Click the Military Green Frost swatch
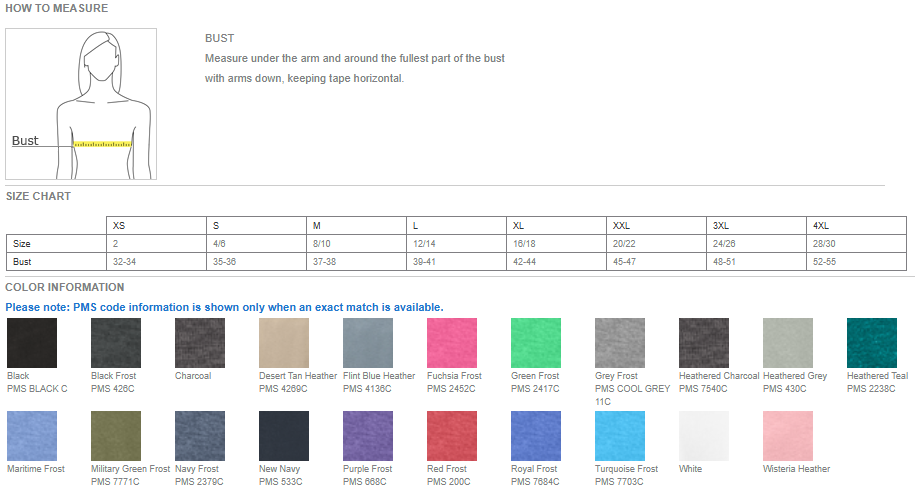 click(116, 435)
